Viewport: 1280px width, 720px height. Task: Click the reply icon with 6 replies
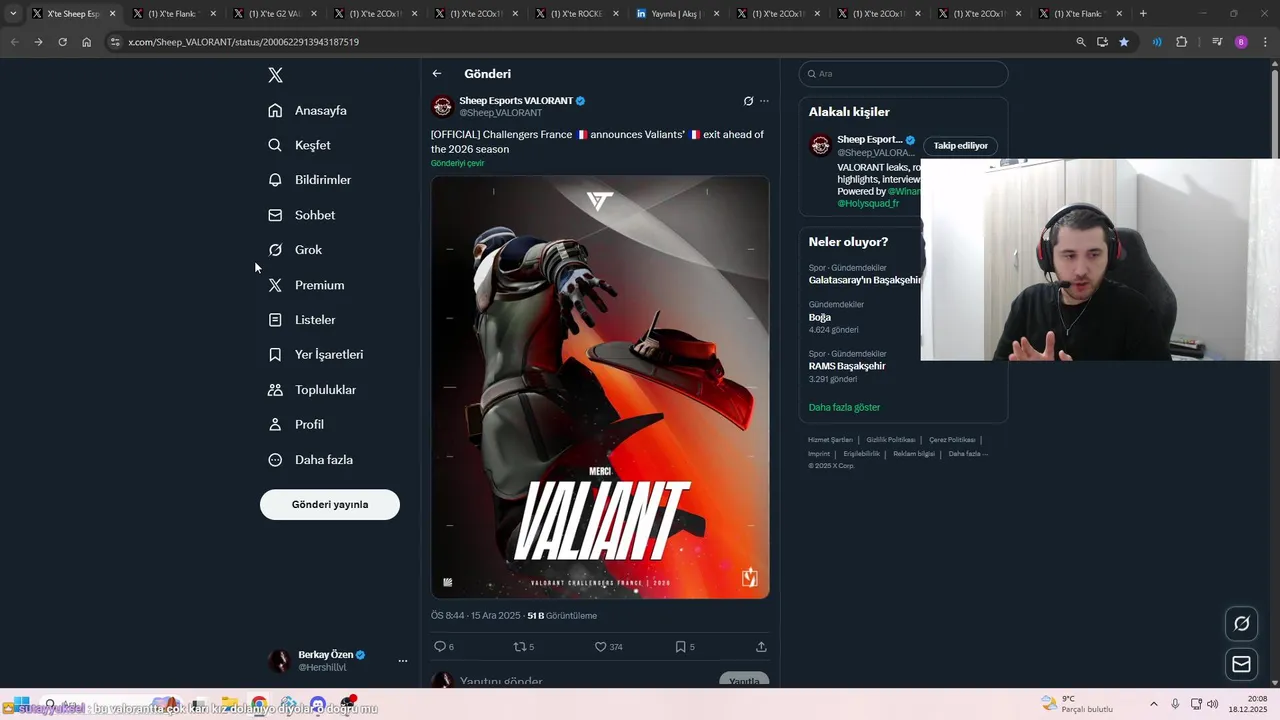pos(439,647)
